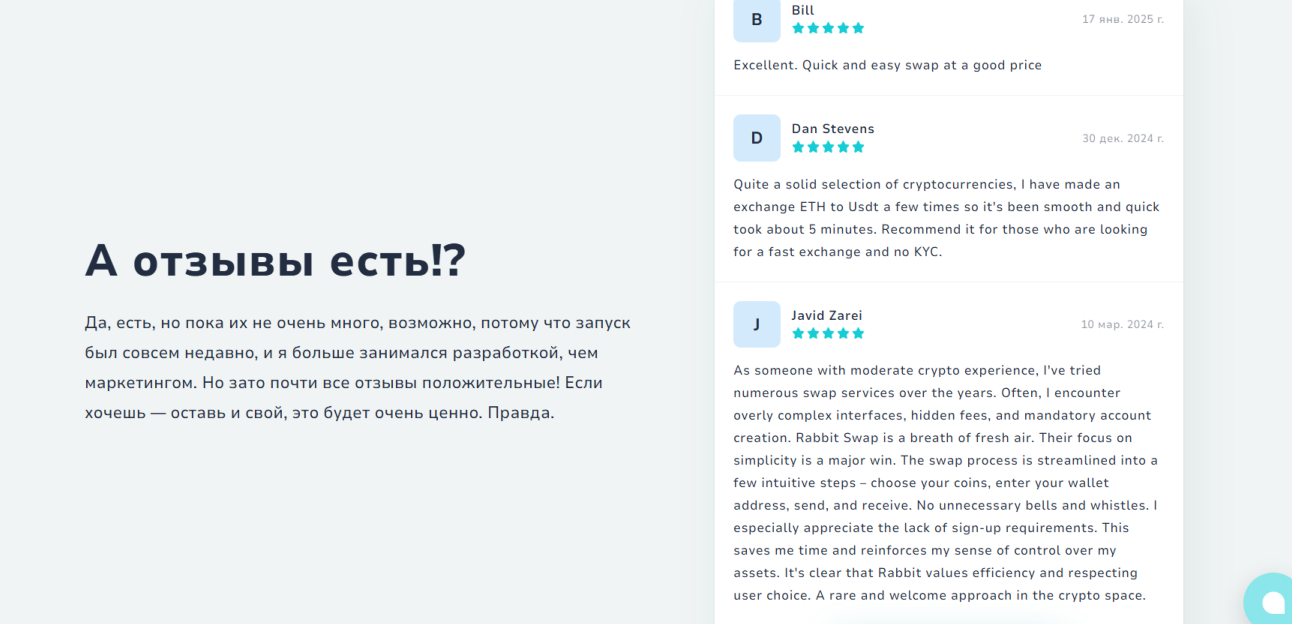Viewport: 1292px width, 624px height.
Task: Click the reviewer name "Dan Stevens"
Action: (x=832, y=128)
